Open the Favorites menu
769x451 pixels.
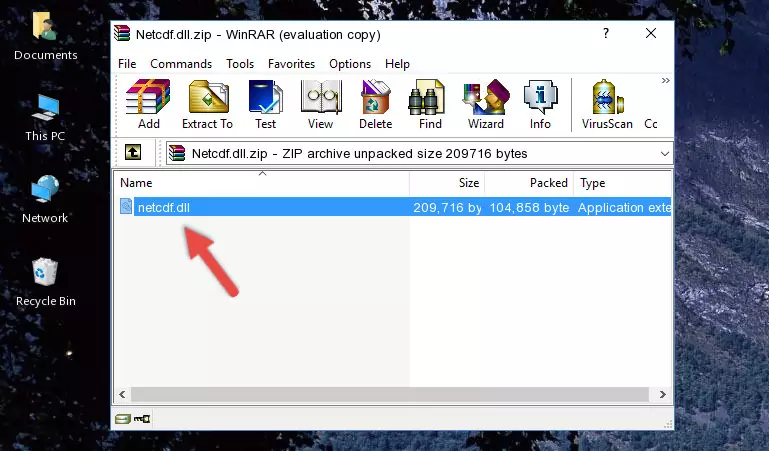click(x=291, y=64)
